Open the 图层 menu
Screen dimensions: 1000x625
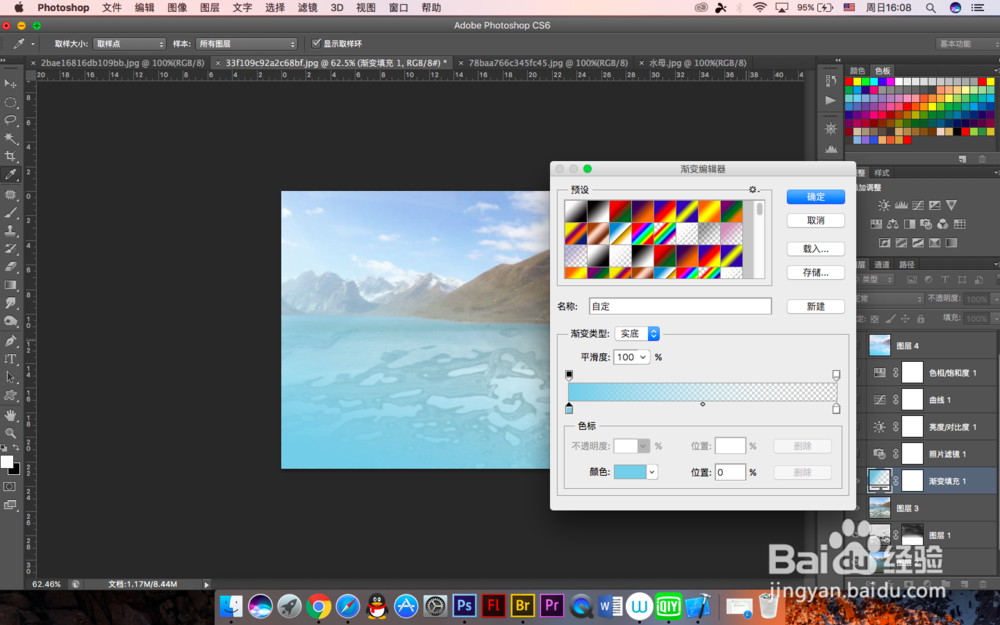click(x=210, y=8)
